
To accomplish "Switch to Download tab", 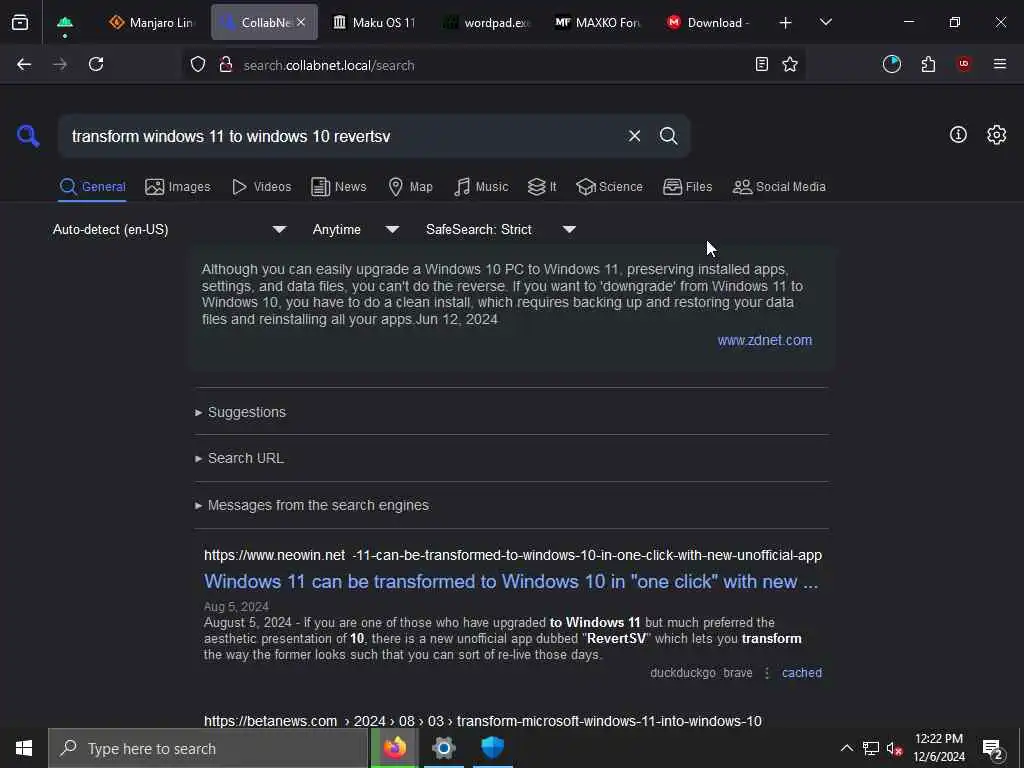I will [x=708, y=22].
